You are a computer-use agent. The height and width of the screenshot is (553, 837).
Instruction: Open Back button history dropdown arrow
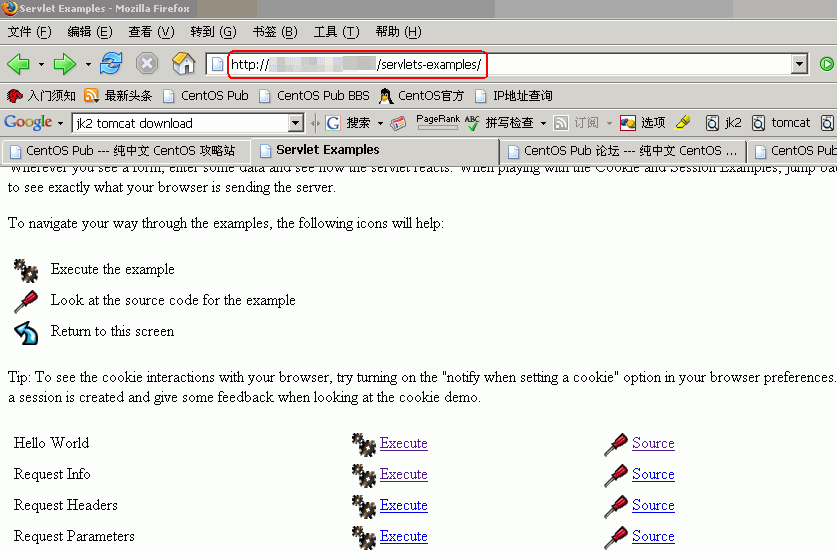(x=41, y=65)
